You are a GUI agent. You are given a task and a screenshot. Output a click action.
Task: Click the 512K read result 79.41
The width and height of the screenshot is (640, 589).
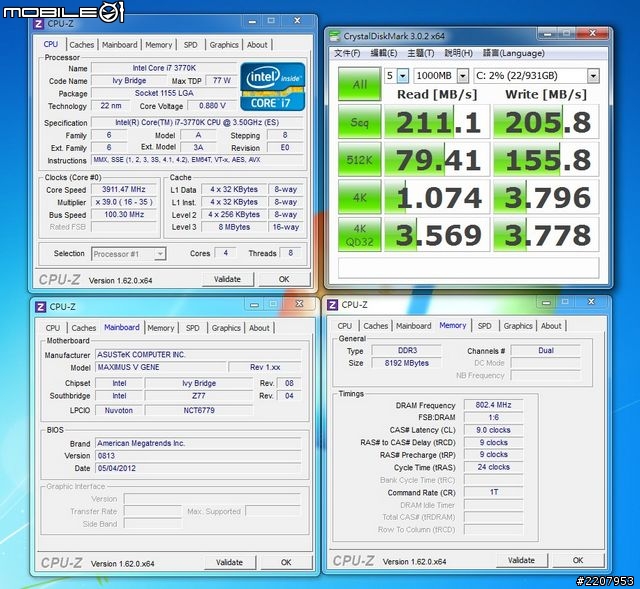click(x=437, y=159)
